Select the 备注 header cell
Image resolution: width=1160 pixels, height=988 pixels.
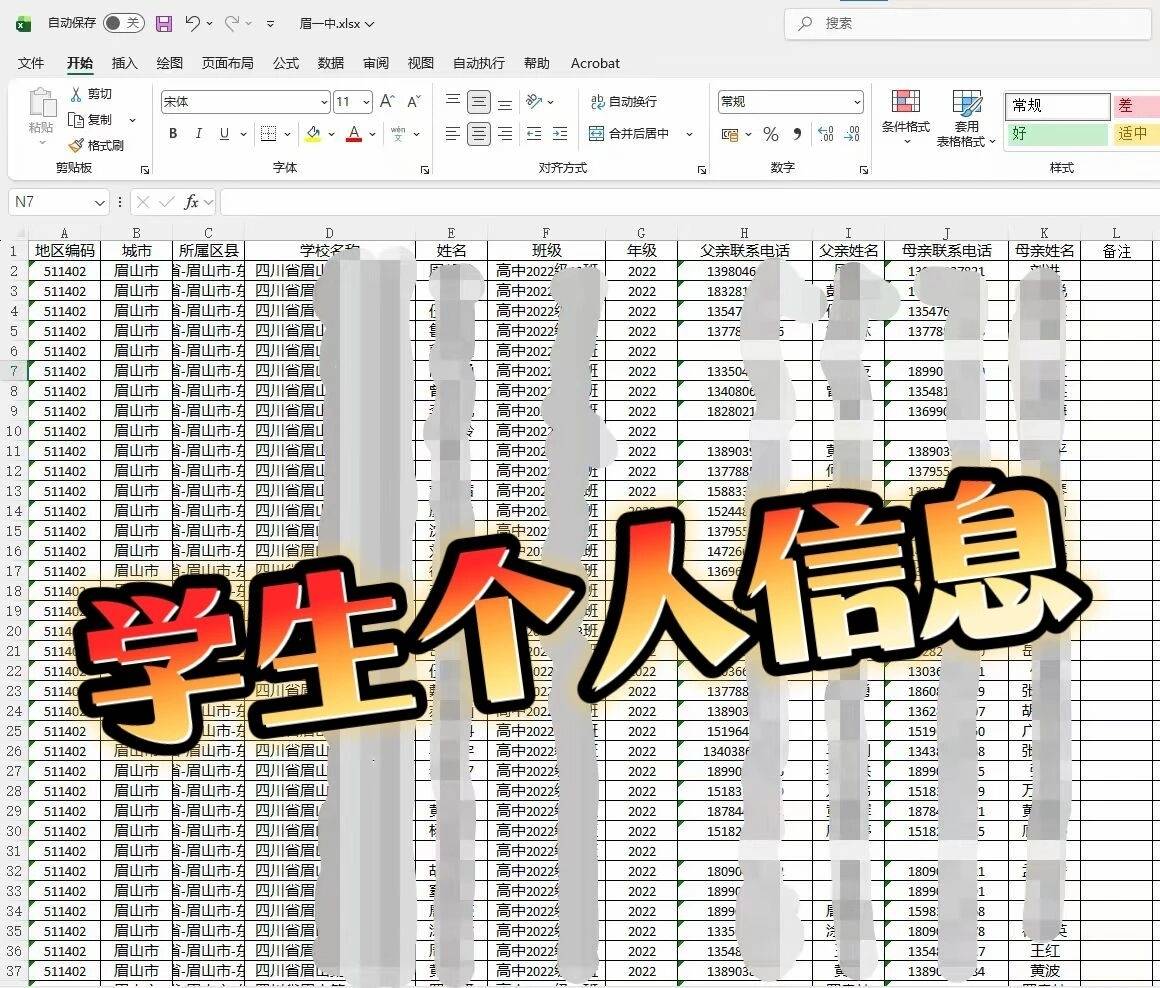(x=1116, y=251)
